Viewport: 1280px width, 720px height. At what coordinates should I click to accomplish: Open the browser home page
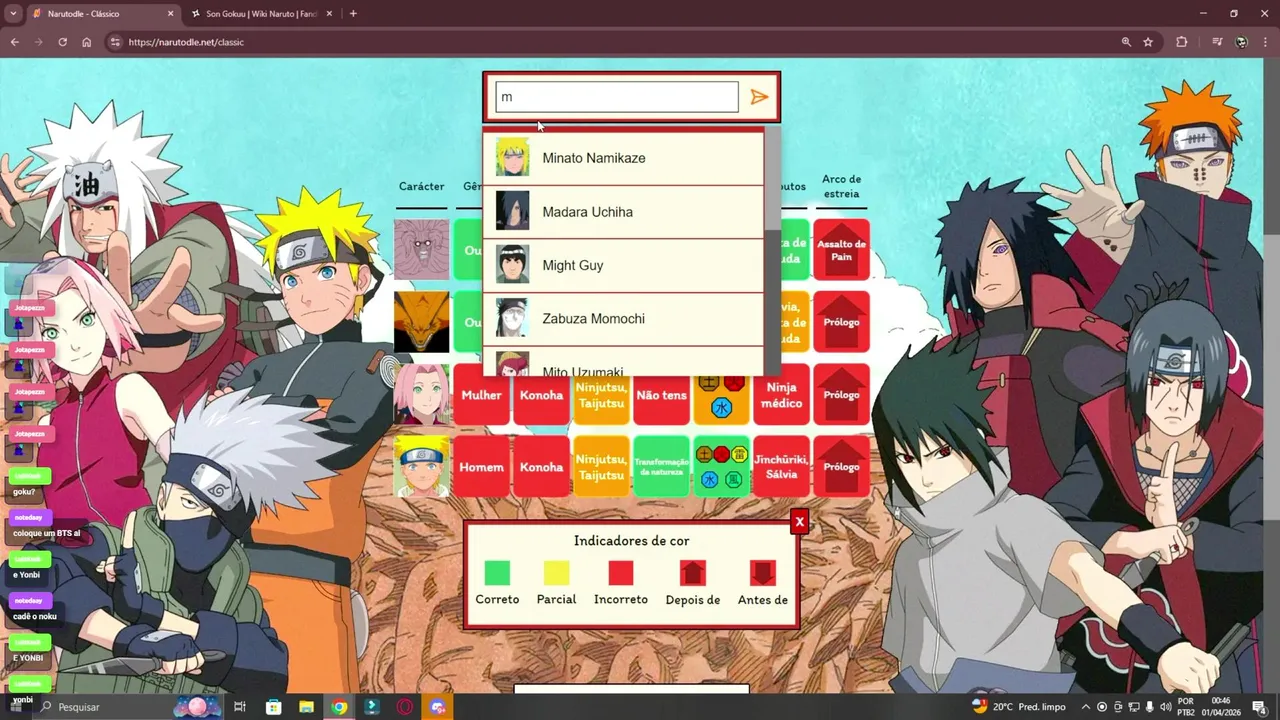(87, 42)
